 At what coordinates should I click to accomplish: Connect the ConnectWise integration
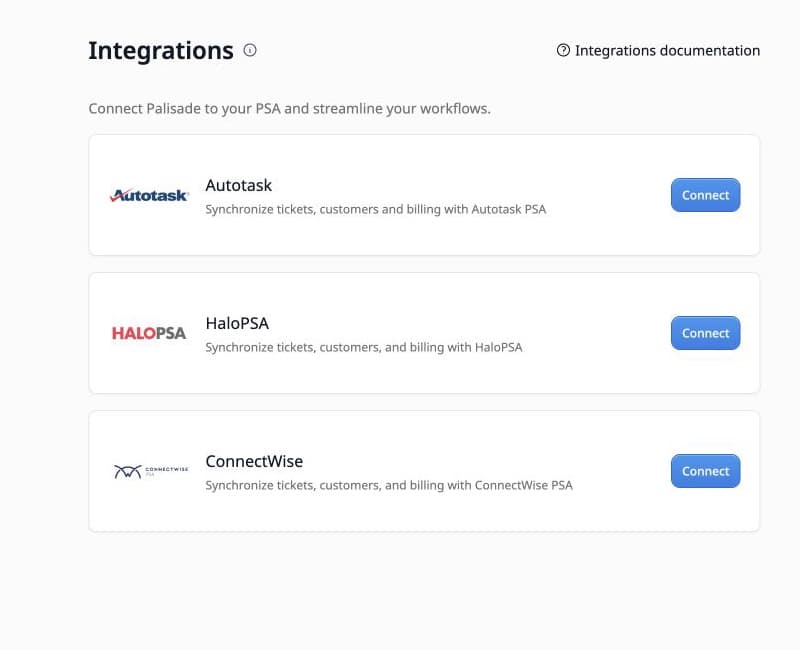click(706, 471)
